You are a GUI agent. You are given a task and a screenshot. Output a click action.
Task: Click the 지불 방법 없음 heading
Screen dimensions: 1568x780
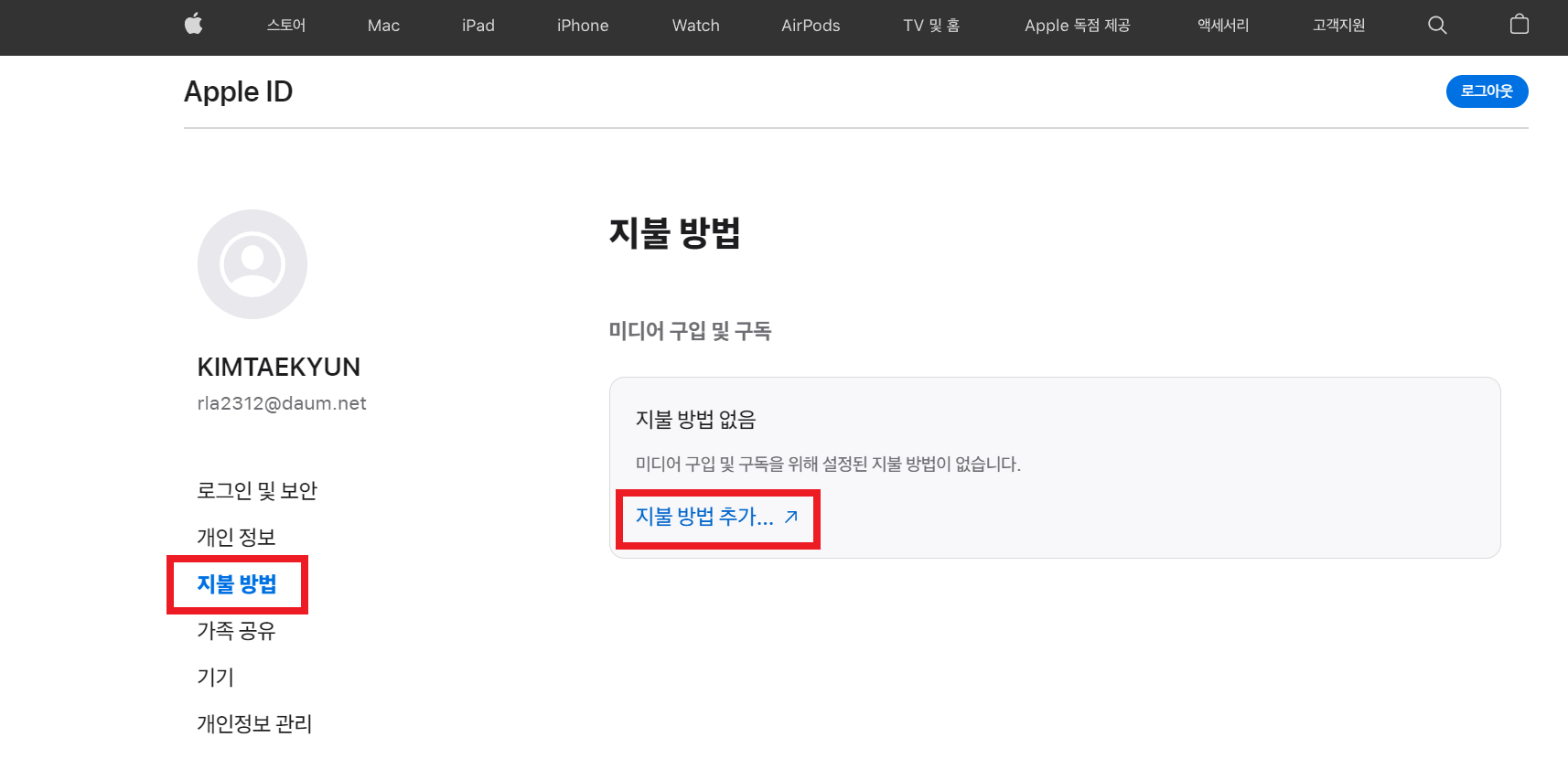695,420
